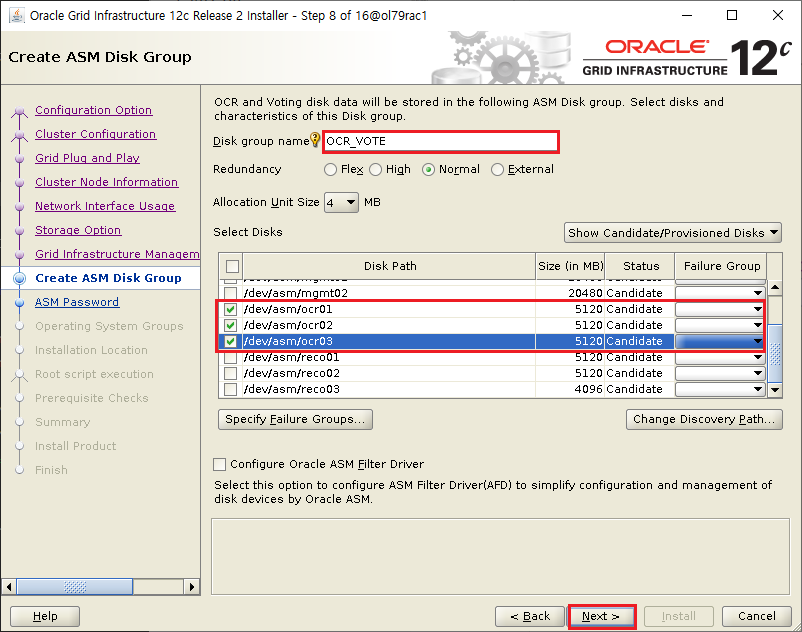Image resolution: width=802 pixels, height=632 pixels.
Task: Open Failure Group dropdown for ocr02
Action: coord(720,325)
